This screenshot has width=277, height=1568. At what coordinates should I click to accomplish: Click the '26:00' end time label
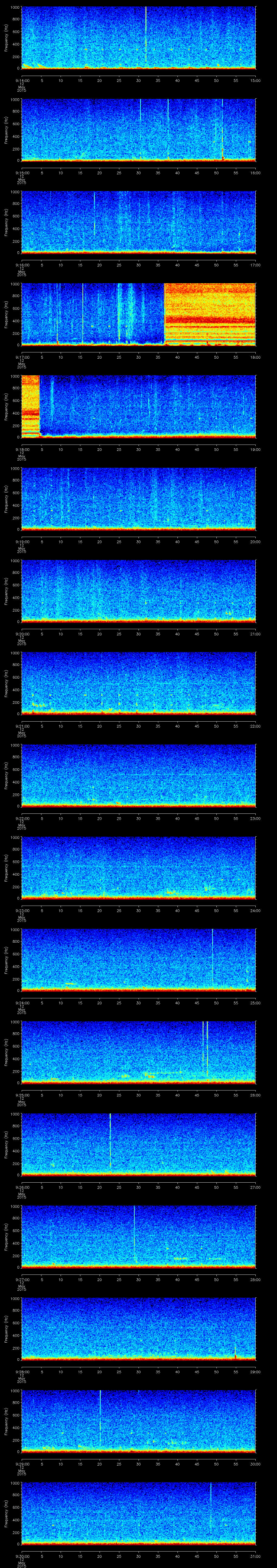255,1095
